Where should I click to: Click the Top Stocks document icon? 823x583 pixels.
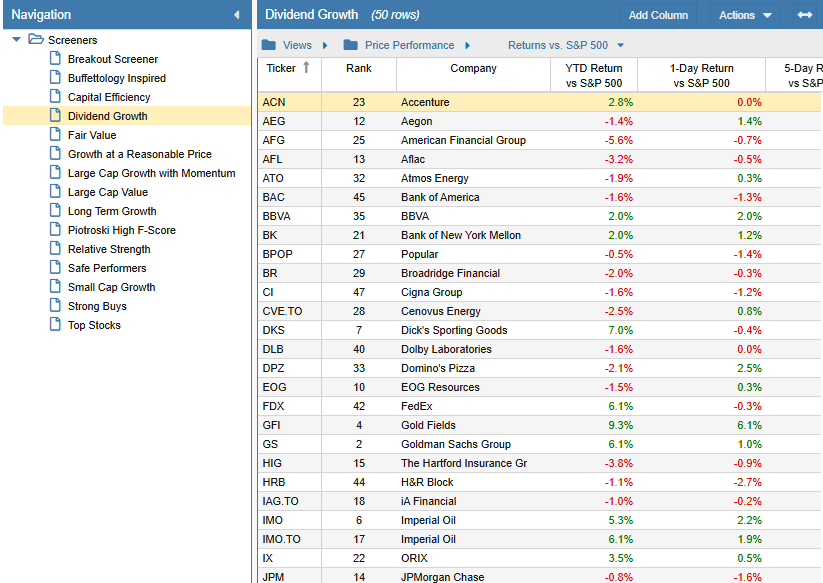pyautogui.click(x=56, y=325)
